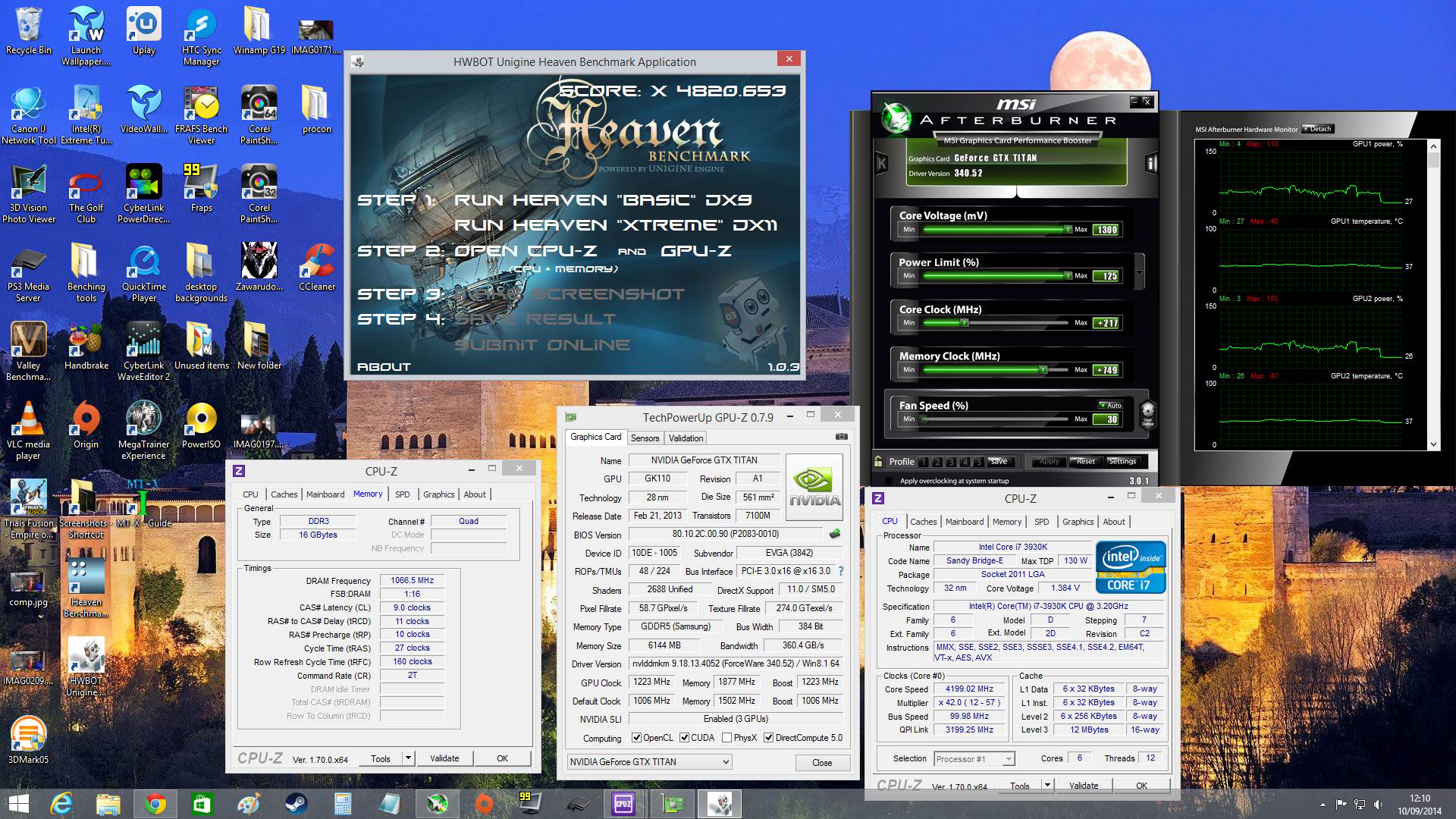Open the Windows Start button
This screenshot has height=819, width=1456.
(x=18, y=803)
